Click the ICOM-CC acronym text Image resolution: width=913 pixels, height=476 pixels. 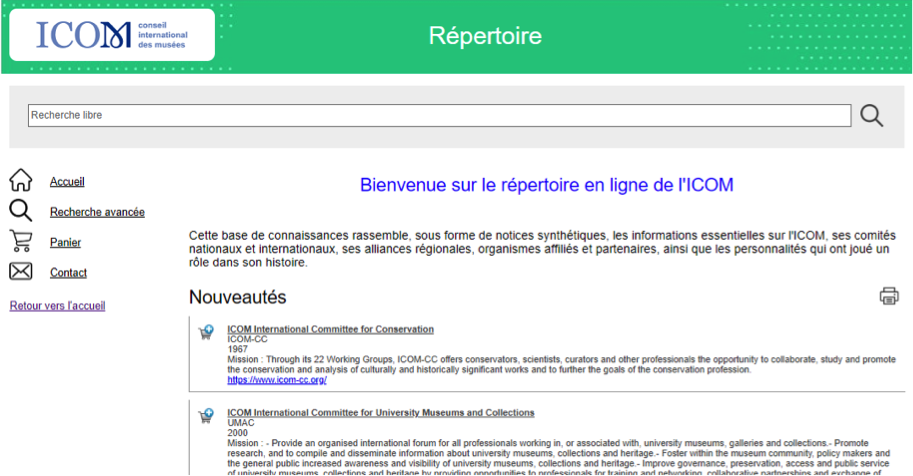click(247, 339)
